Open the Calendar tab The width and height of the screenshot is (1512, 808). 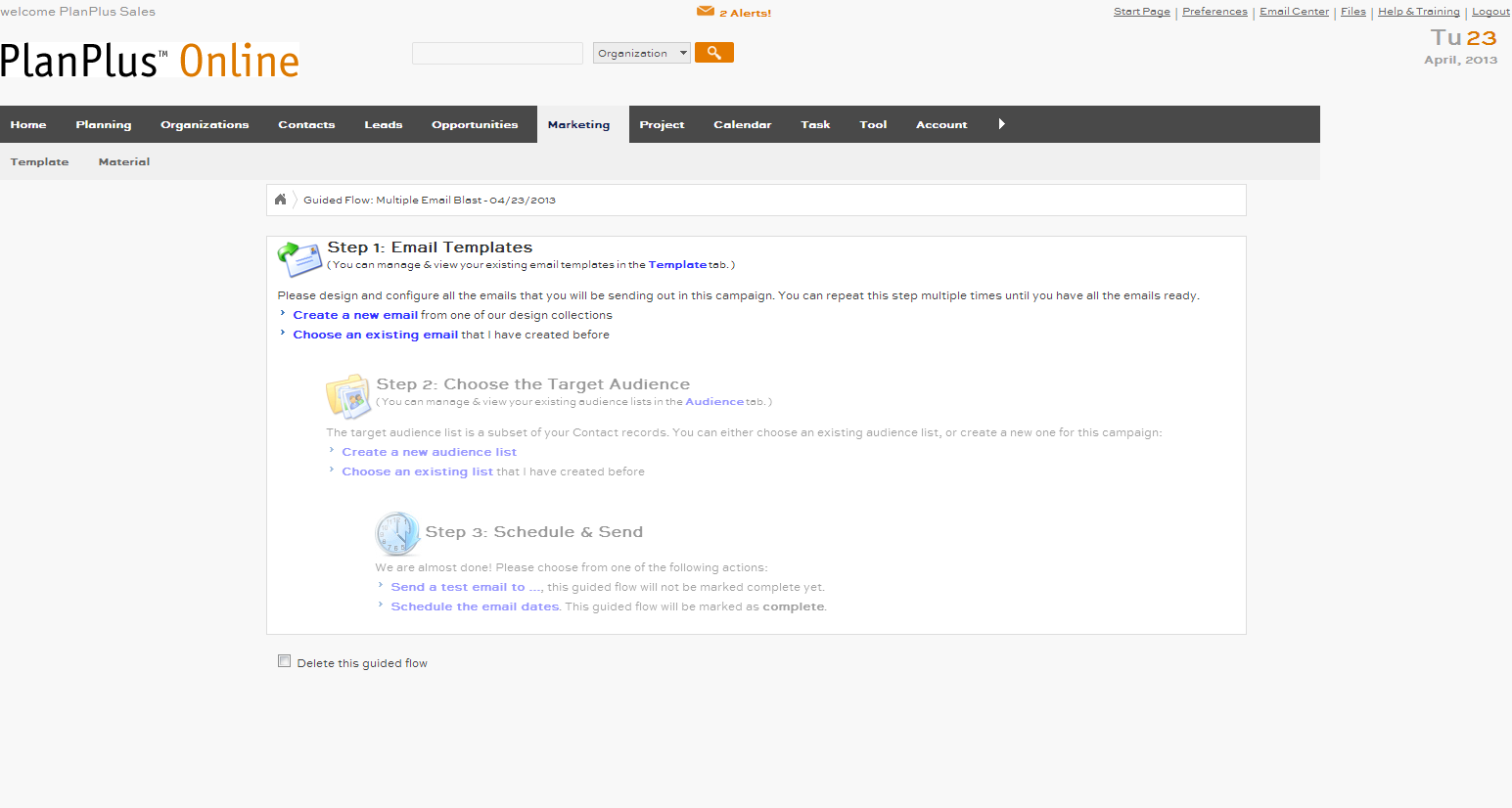pyautogui.click(x=743, y=124)
